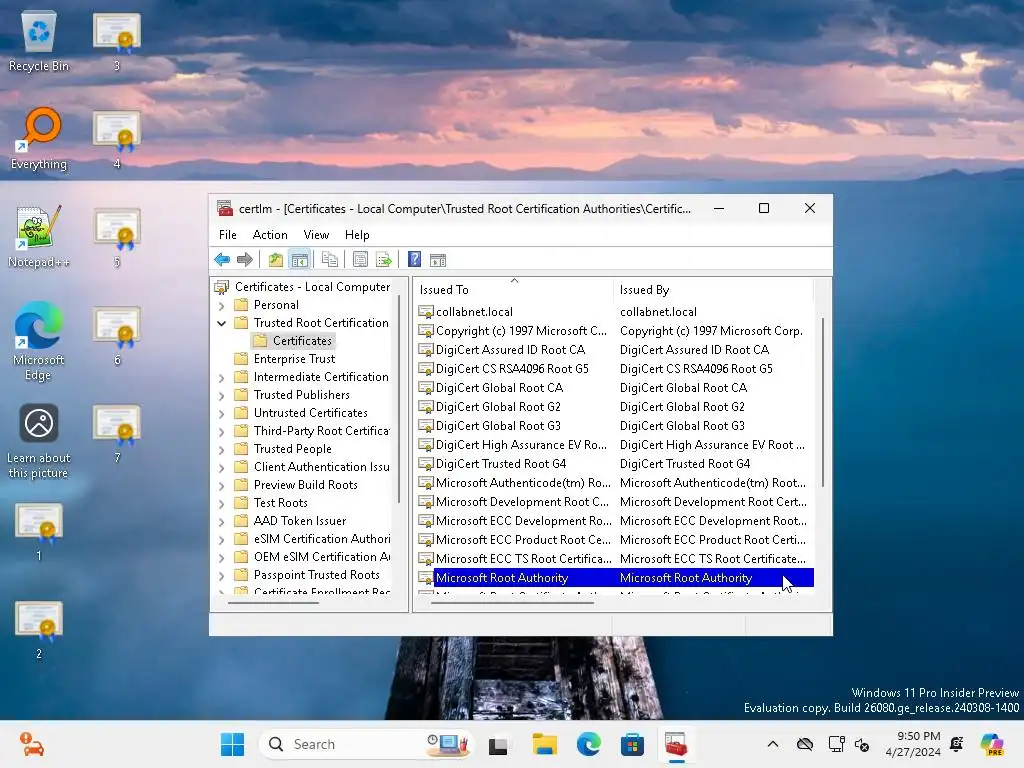Image resolution: width=1024 pixels, height=768 pixels.
Task: Open the File menu
Action: click(227, 234)
